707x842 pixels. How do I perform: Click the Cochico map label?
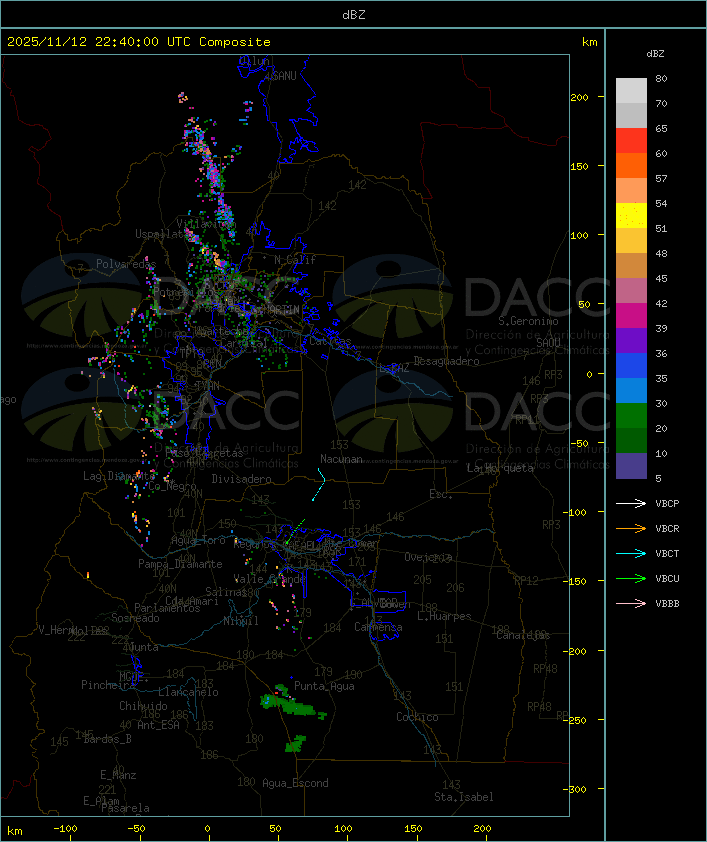(417, 717)
